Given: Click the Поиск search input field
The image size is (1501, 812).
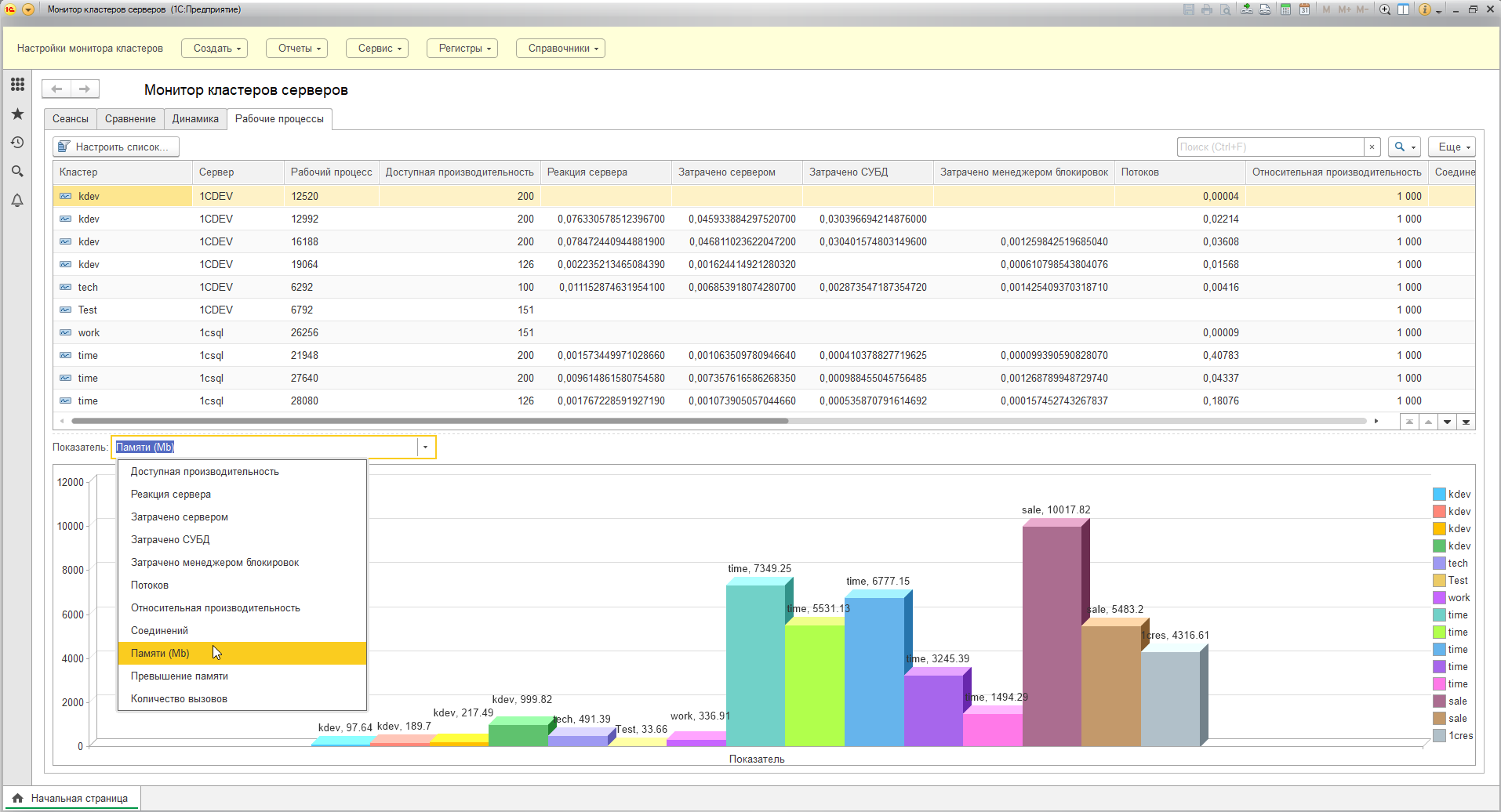Looking at the screenshot, I should click(x=1270, y=147).
